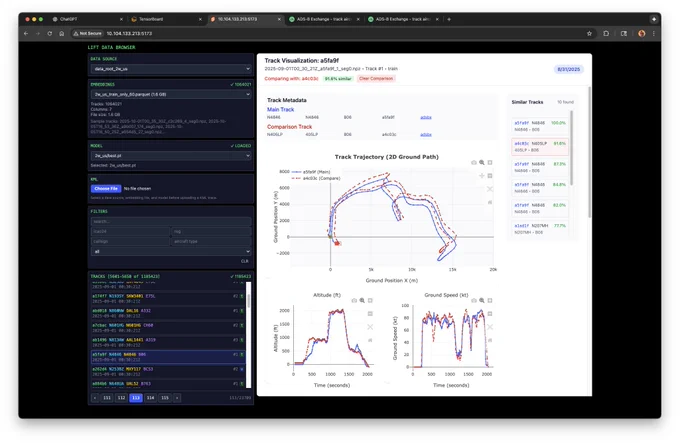Switch to TensorBoard browser tab
This screenshot has height=443, width=680.
click(165, 19)
